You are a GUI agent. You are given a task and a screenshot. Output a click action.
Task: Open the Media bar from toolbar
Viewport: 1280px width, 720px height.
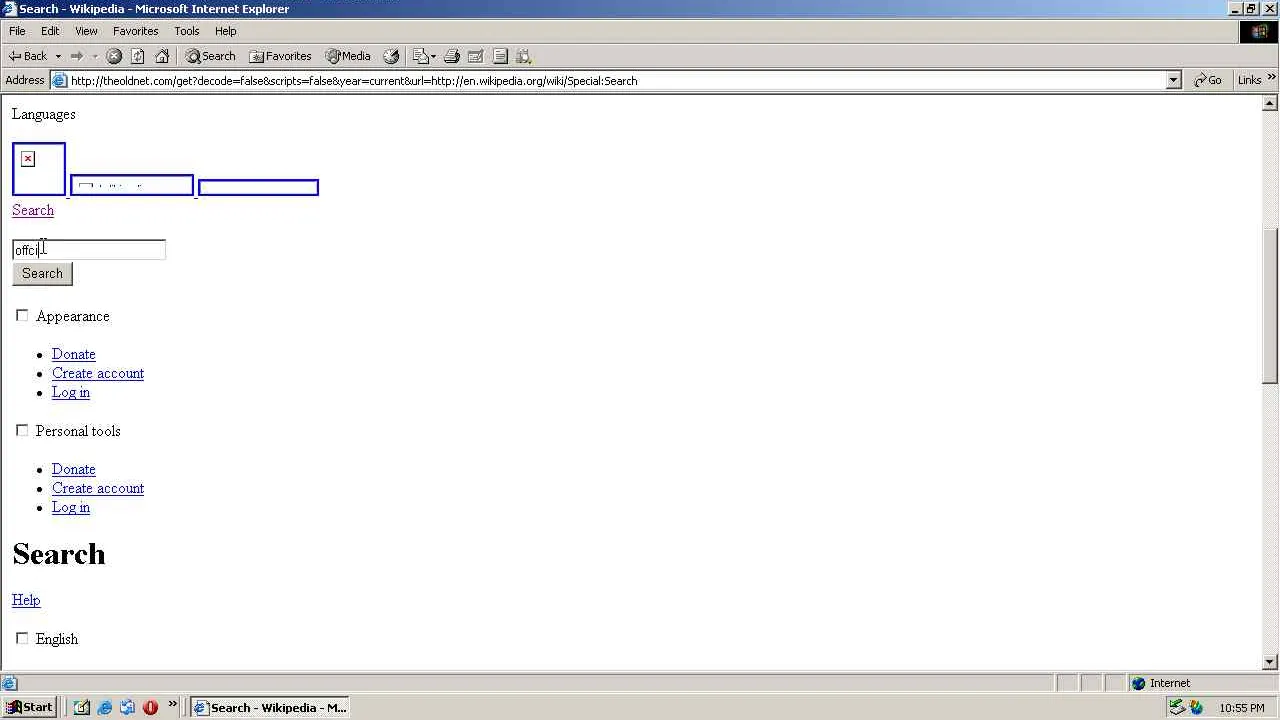click(348, 56)
